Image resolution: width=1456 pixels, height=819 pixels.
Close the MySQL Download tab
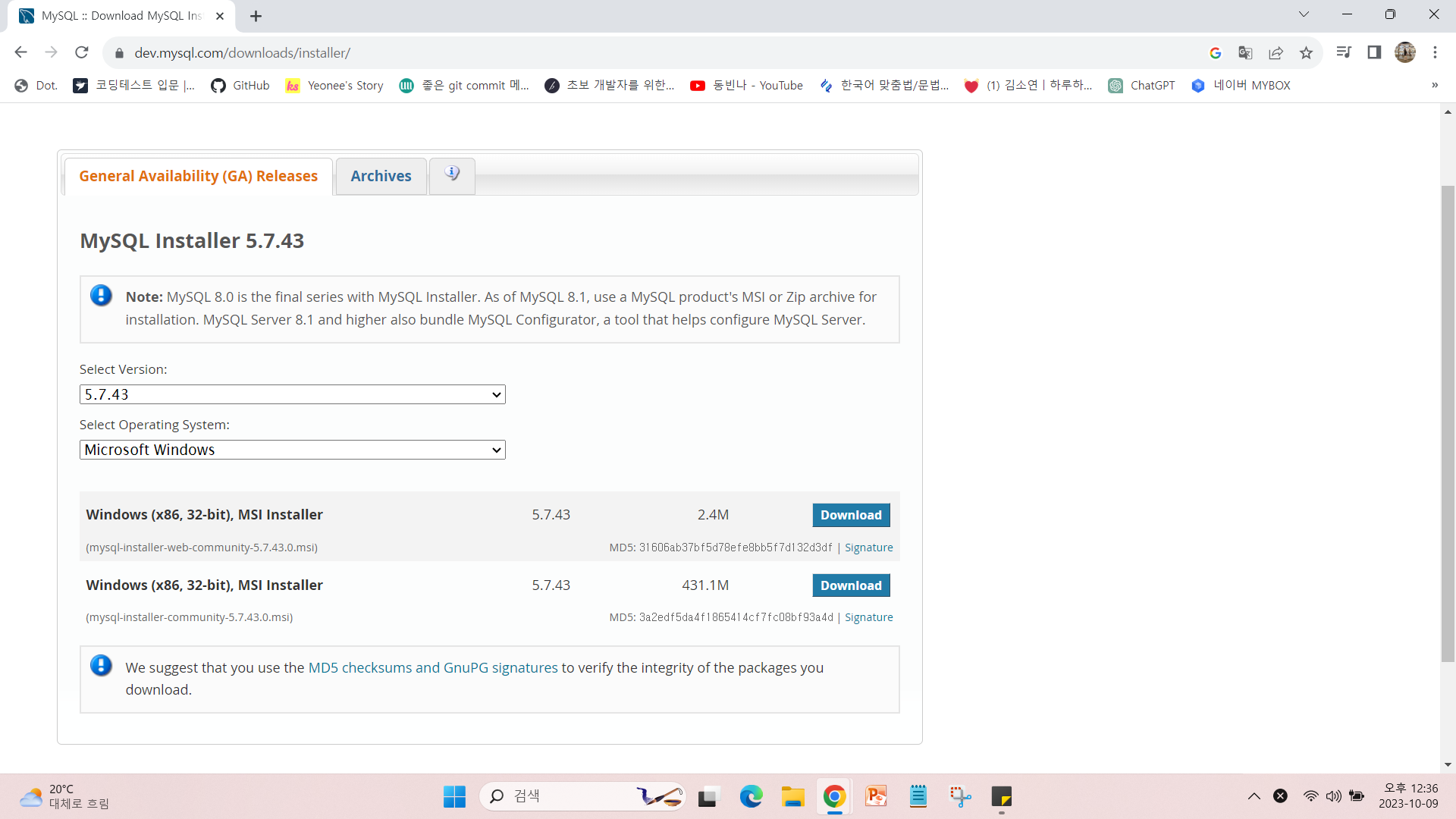pyautogui.click(x=220, y=16)
